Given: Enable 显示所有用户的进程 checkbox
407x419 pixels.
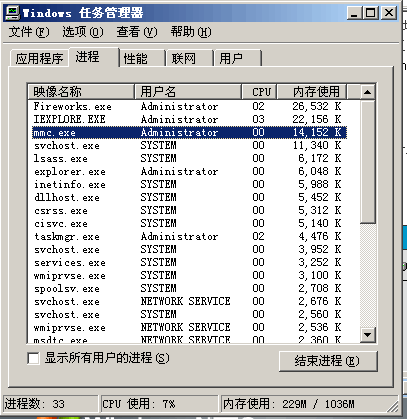Looking at the screenshot, I should [33, 359].
